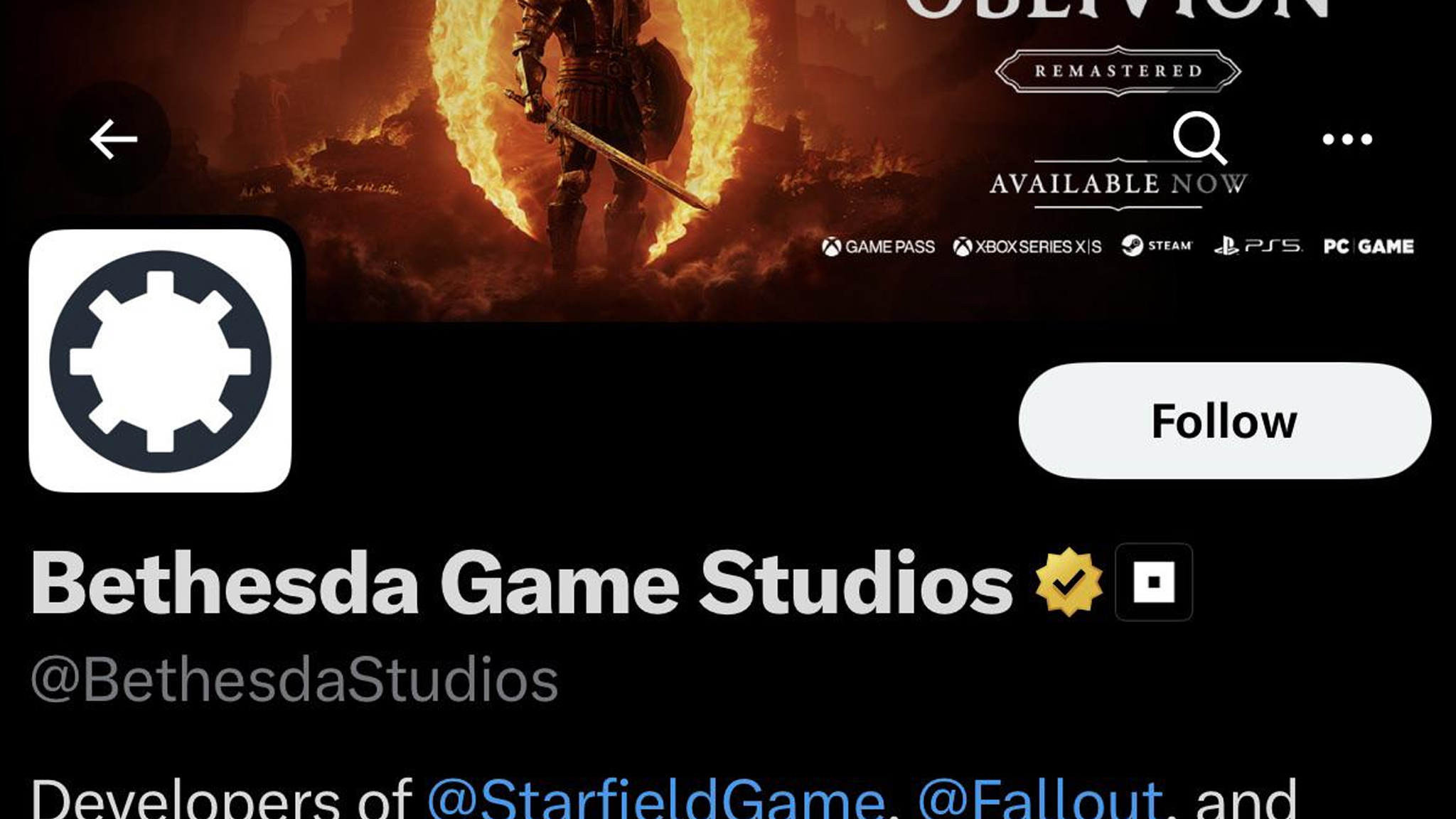This screenshot has height=819, width=1456.
Task: Tap the square affiliate badge beside the name
Action: click(1154, 582)
